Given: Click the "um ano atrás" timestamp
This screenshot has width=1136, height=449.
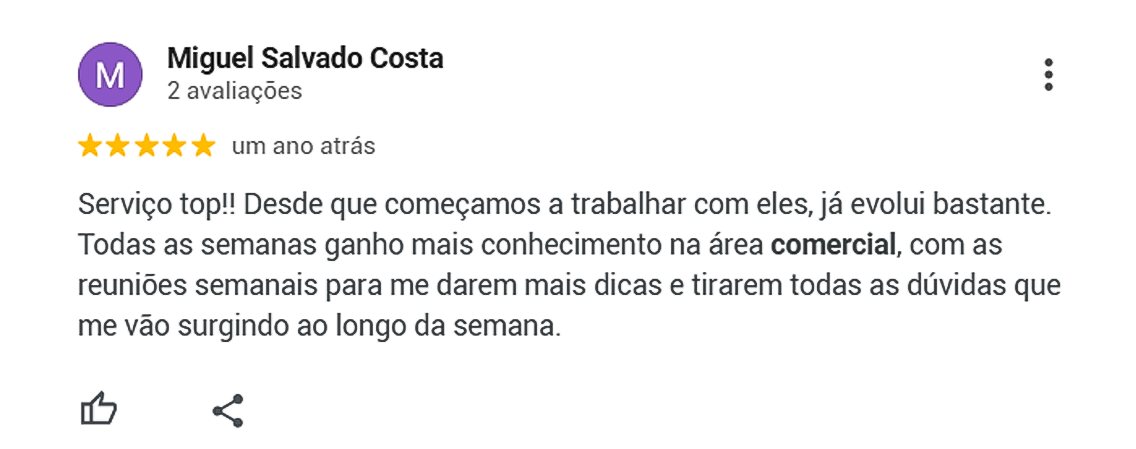Looking at the screenshot, I should click(x=303, y=146).
